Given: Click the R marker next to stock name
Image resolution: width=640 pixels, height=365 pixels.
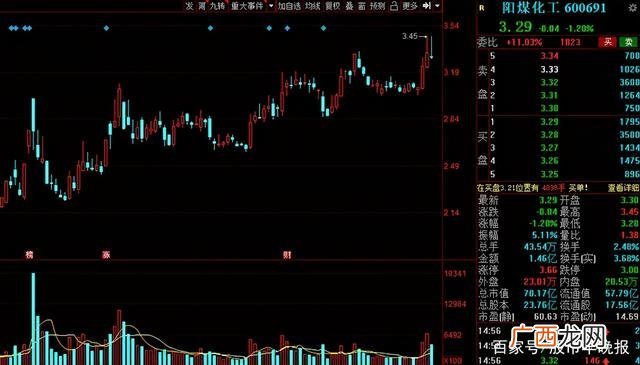Looking at the screenshot, I should (x=482, y=7).
